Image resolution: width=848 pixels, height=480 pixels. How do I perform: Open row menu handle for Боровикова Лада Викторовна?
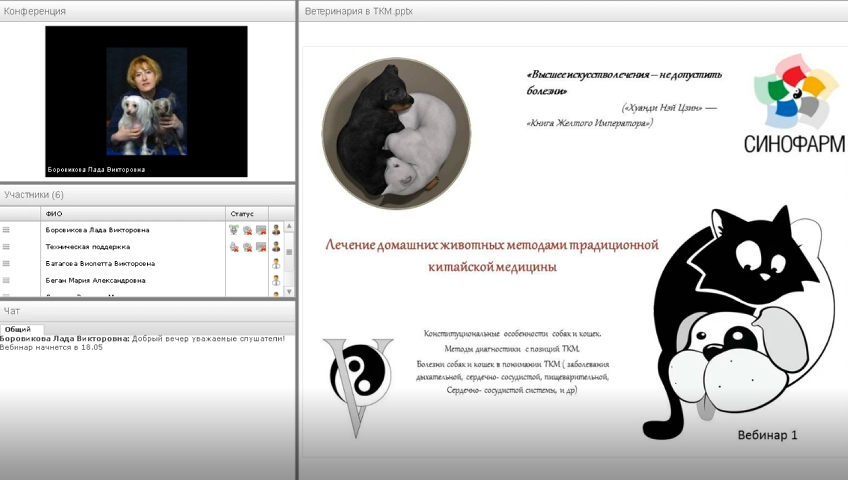(x=6, y=230)
